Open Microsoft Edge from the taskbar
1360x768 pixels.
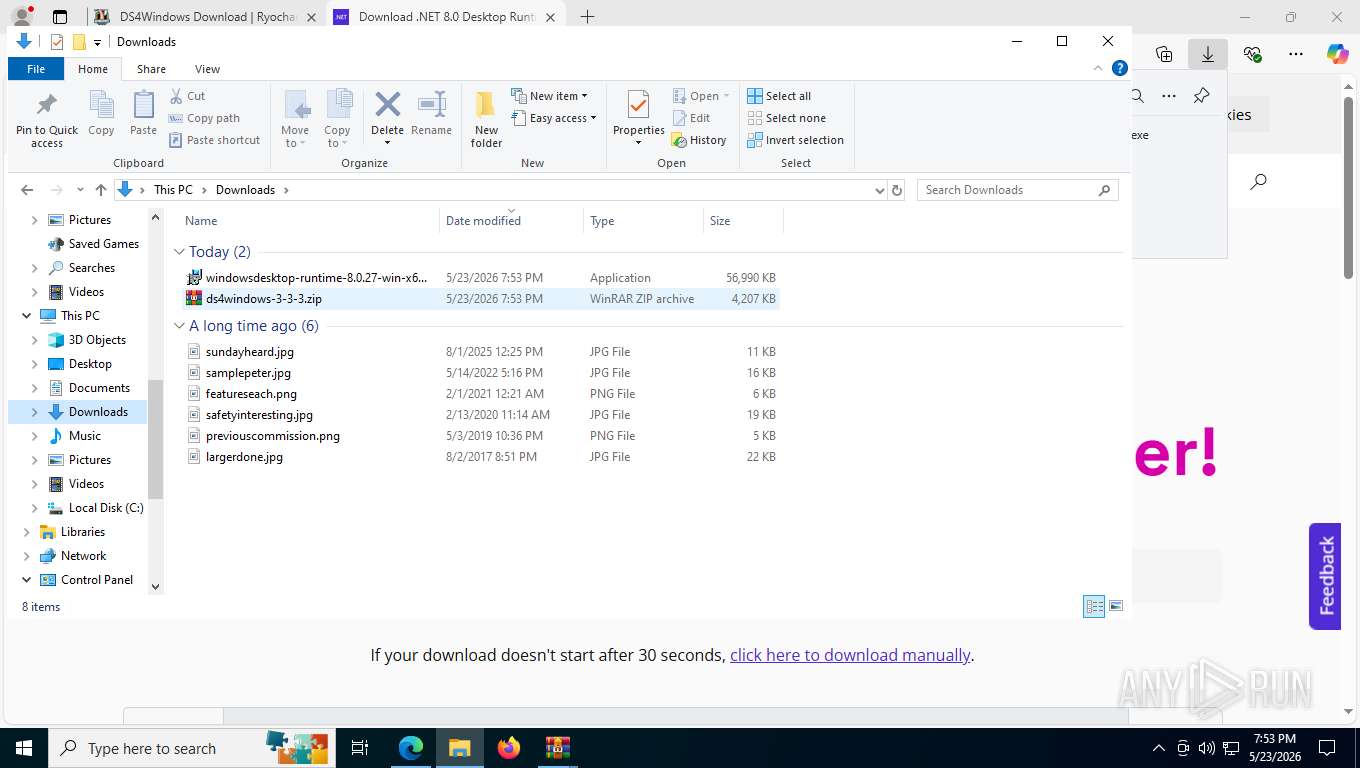[411, 747]
